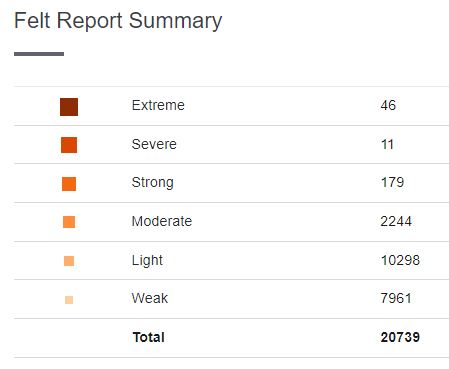Select the Light intensity color swatch

tap(69, 261)
